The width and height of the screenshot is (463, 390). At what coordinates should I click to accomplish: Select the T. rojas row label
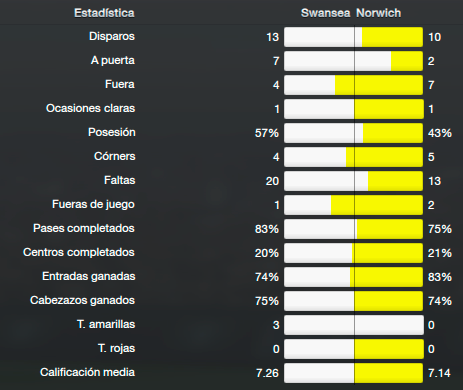pyautogui.click(x=116, y=348)
